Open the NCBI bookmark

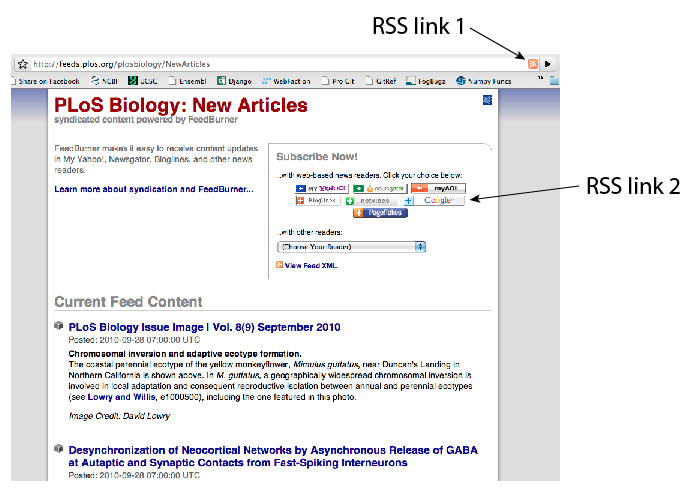104,81
